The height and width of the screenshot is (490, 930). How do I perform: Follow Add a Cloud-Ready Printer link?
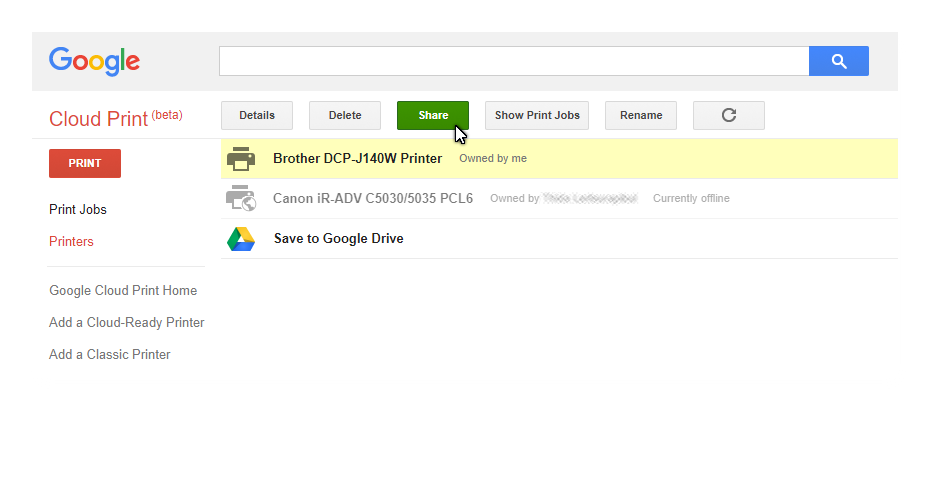[x=127, y=323]
